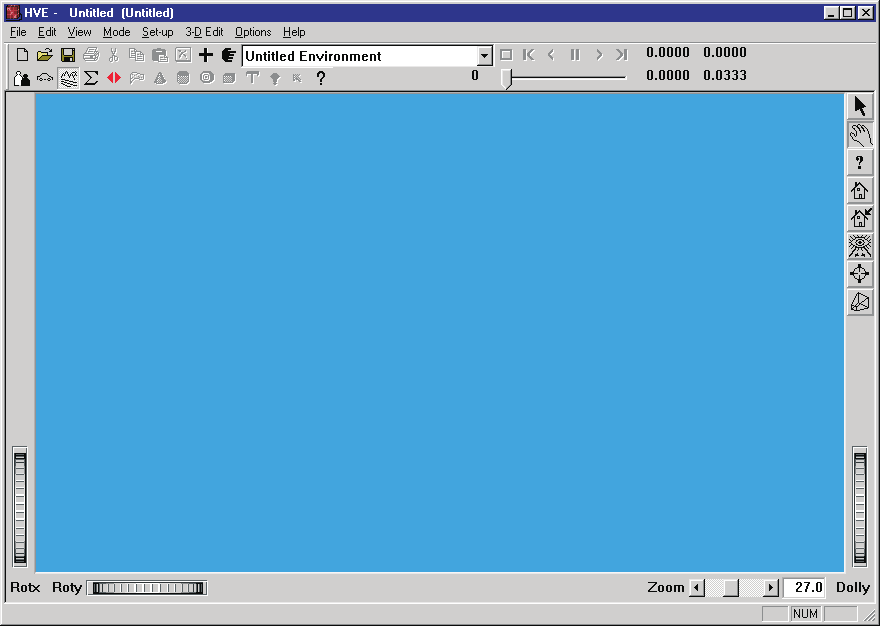Open the Set-up menu
The height and width of the screenshot is (626, 880).
[158, 32]
